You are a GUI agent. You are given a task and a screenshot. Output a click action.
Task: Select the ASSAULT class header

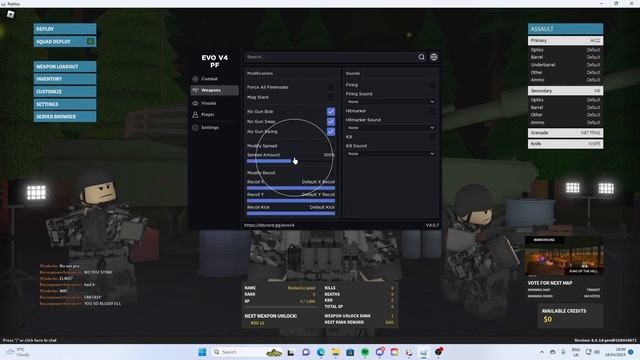[x=565, y=29]
